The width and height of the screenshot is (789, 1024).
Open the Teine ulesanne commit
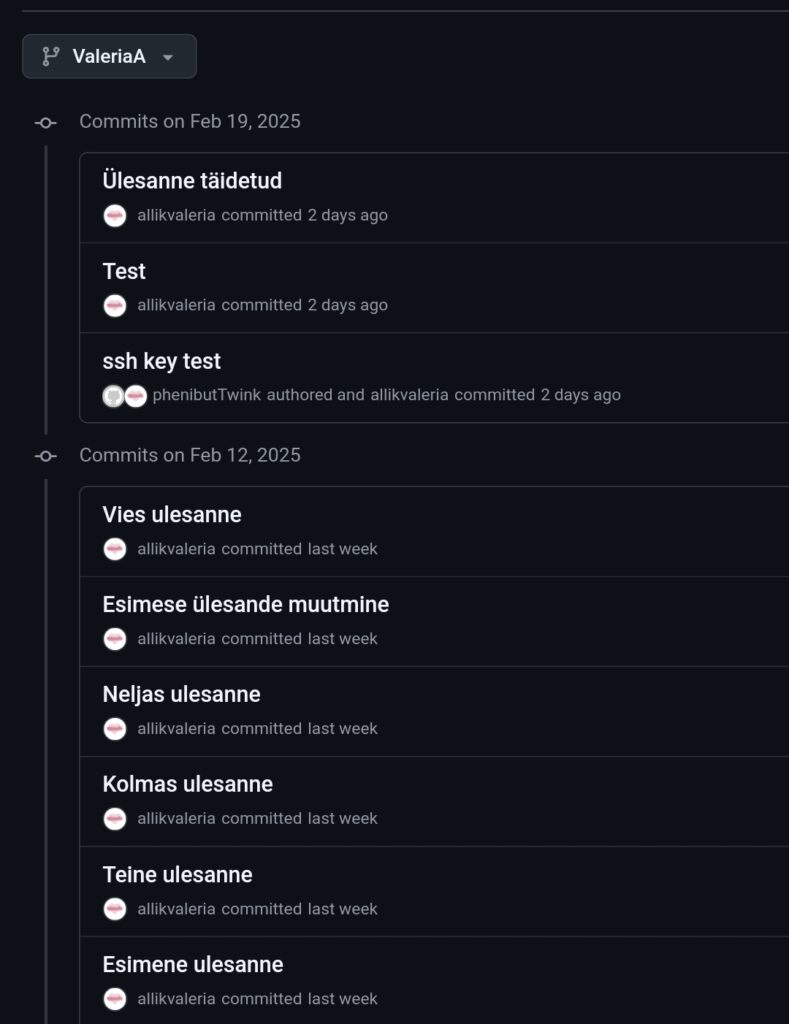pos(178,874)
